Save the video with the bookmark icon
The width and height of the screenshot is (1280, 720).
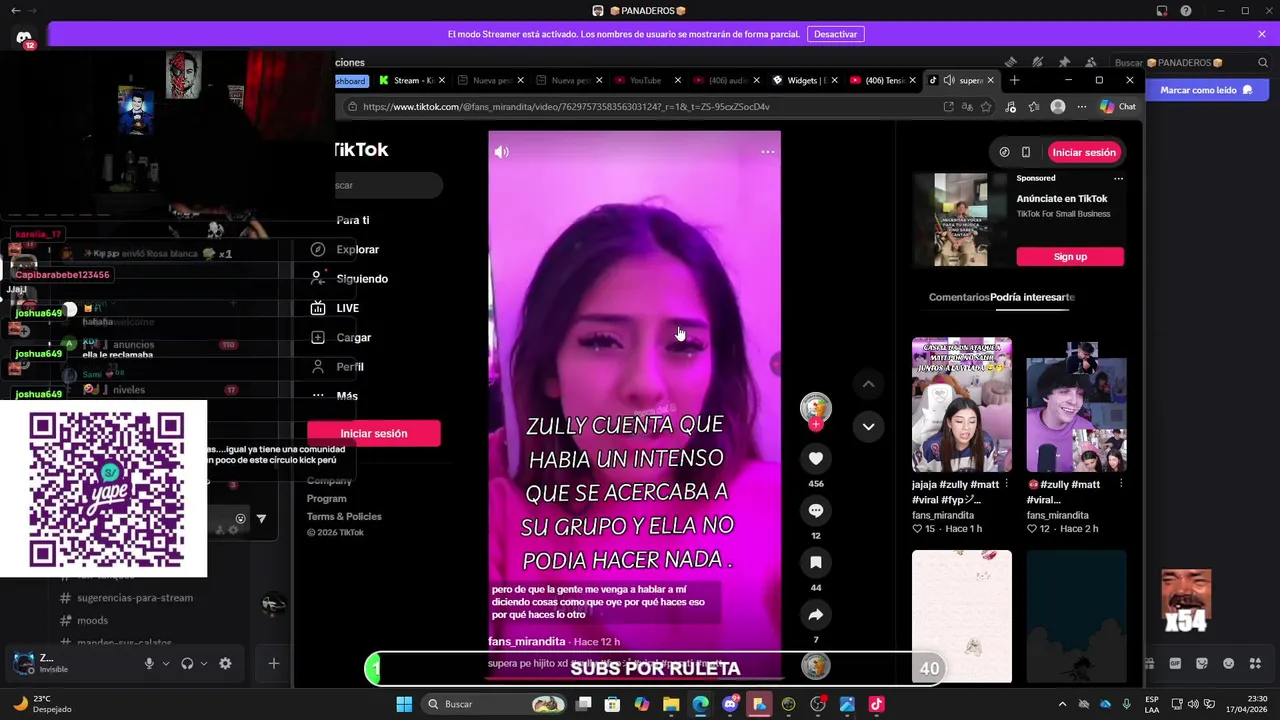(816, 562)
